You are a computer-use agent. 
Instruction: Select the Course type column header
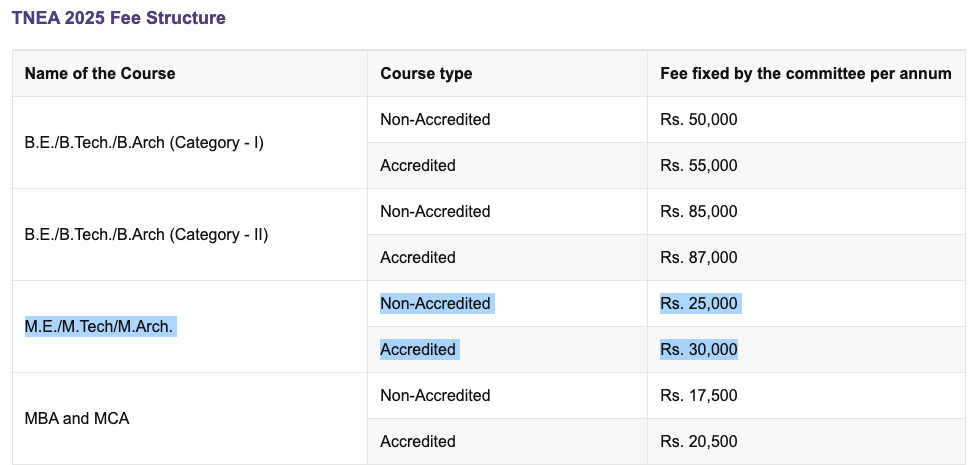pyautogui.click(x=426, y=73)
